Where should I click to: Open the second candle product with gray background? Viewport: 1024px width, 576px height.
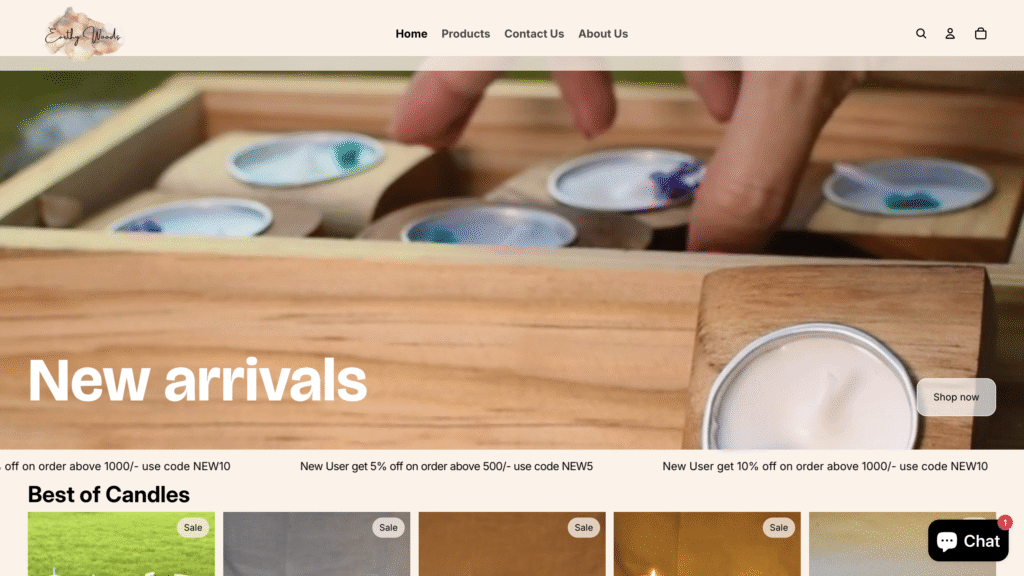[317, 544]
